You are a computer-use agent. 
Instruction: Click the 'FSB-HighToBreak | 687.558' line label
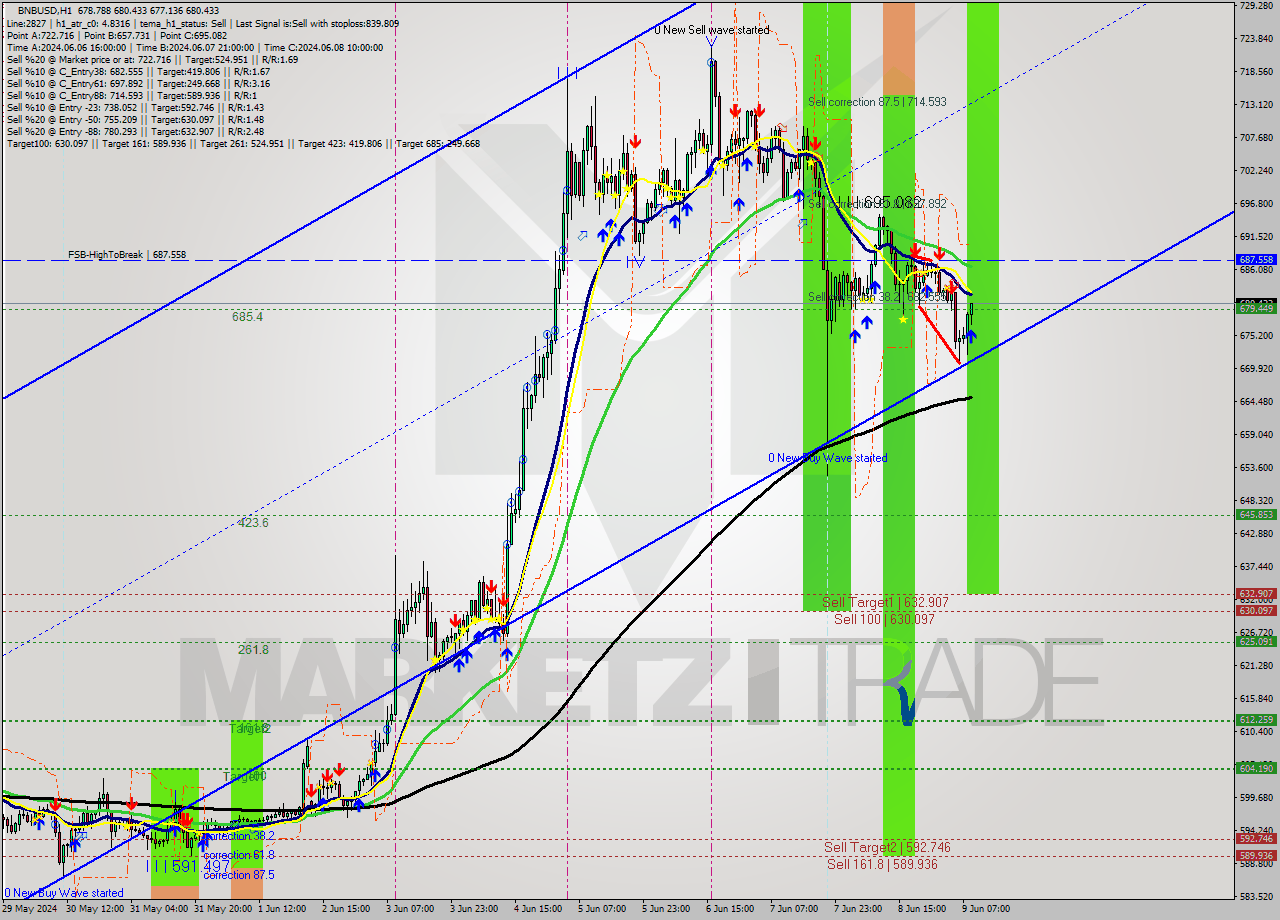[x=128, y=255]
